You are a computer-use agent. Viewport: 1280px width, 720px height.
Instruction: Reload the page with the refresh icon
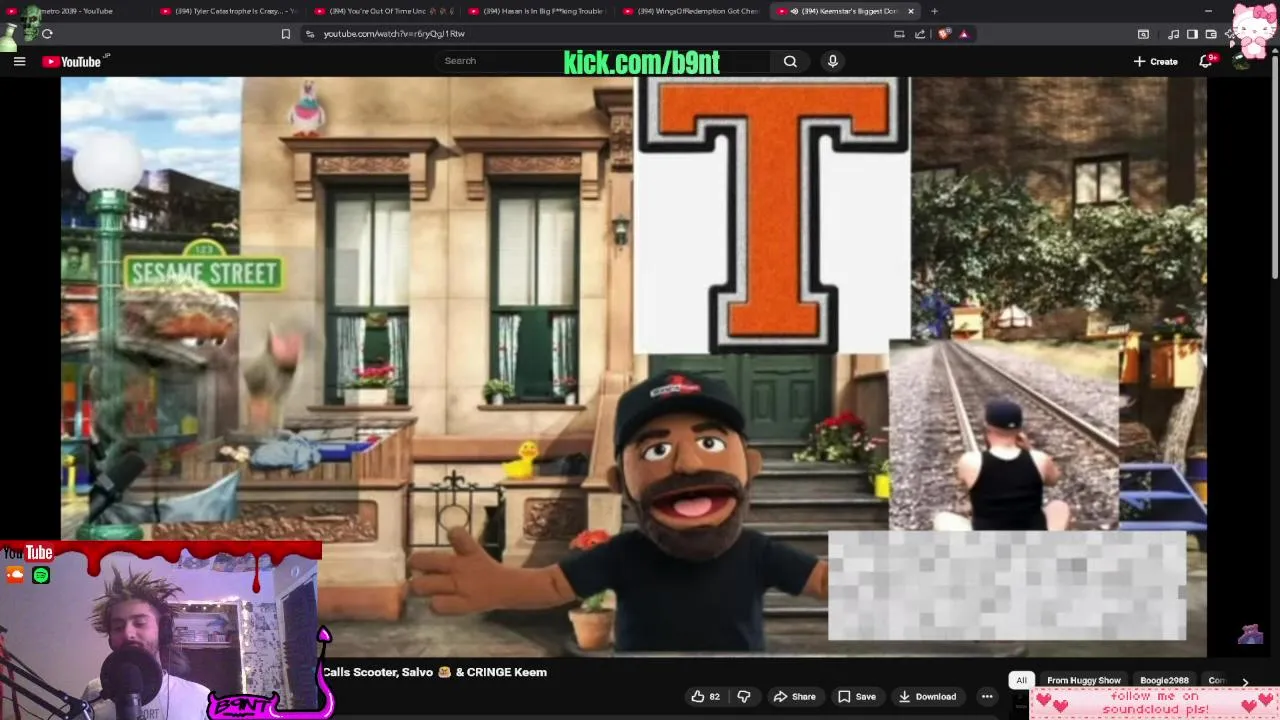pos(47,34)
